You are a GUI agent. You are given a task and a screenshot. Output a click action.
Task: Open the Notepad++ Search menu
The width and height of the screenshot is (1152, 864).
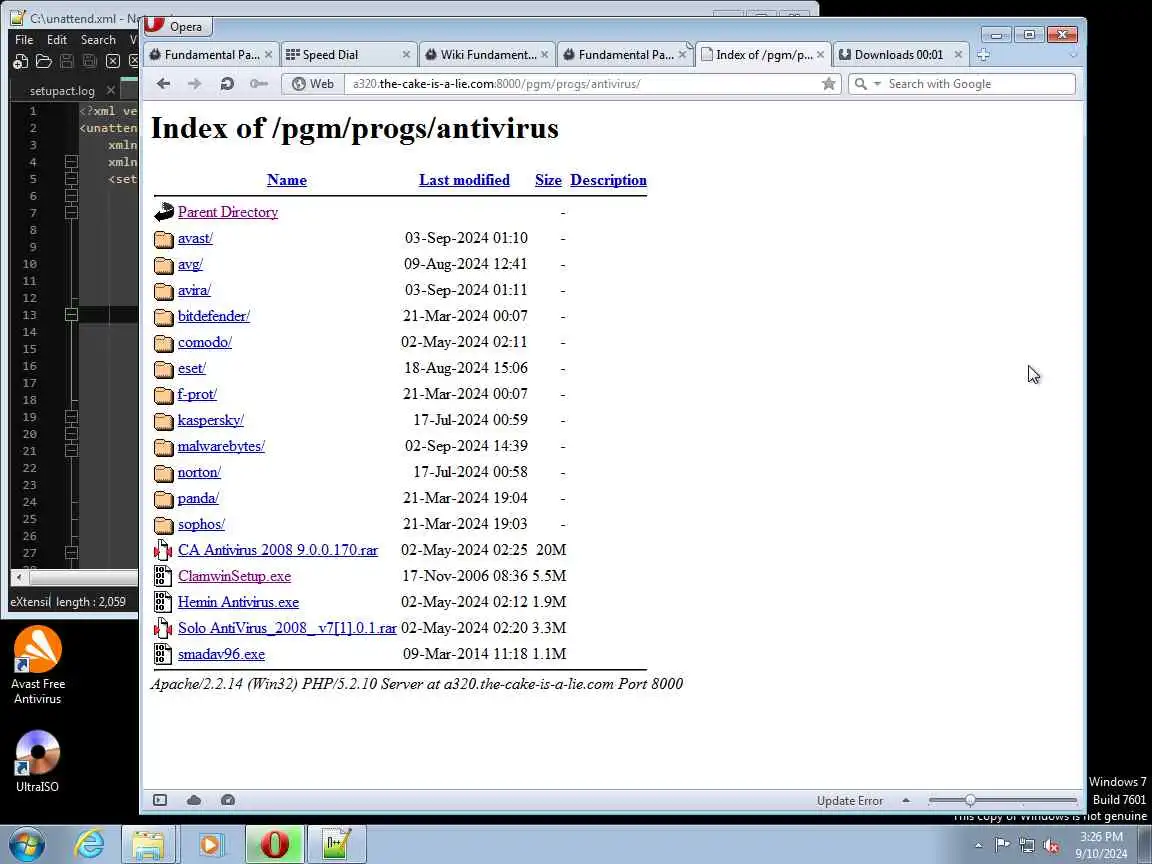point(98,40)
